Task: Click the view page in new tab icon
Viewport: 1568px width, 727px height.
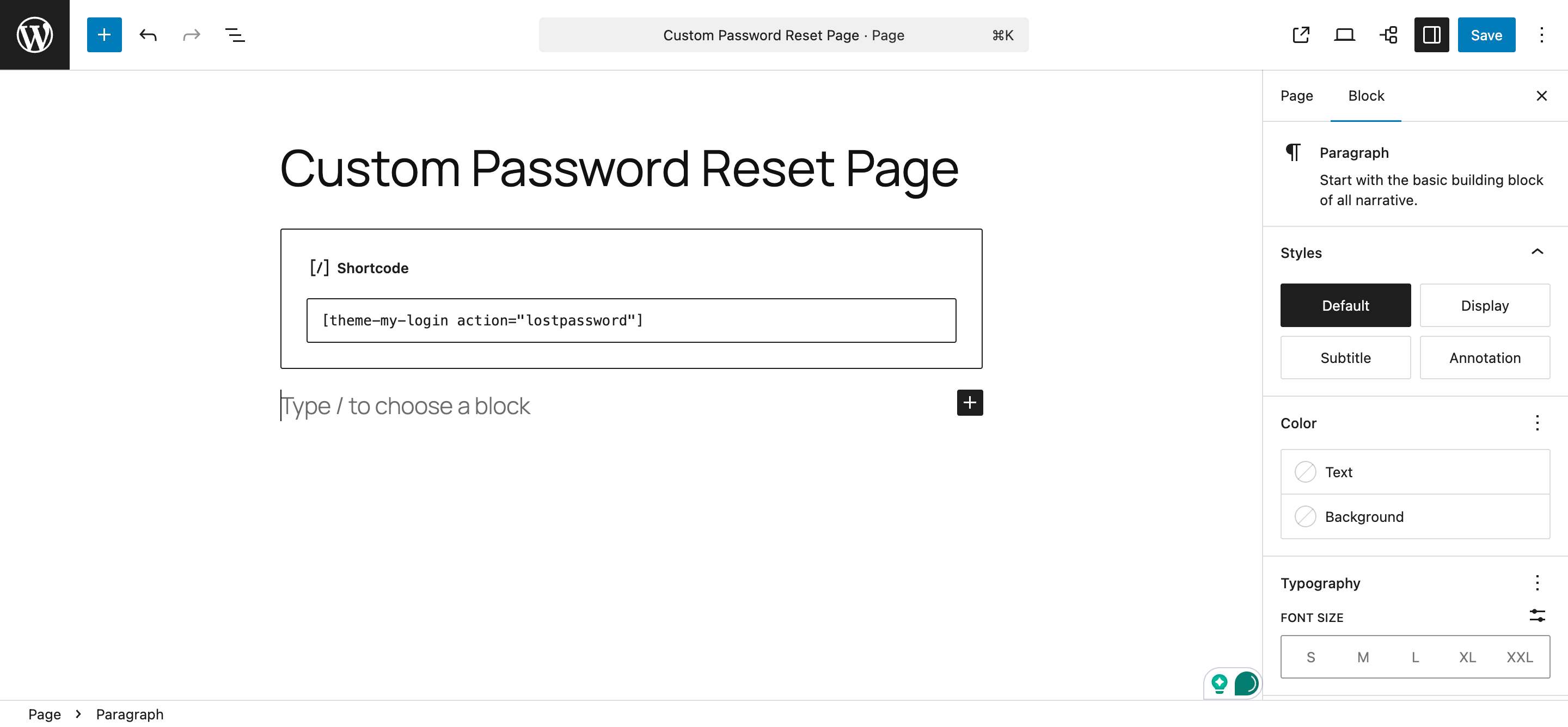Action: [1301, 35]
